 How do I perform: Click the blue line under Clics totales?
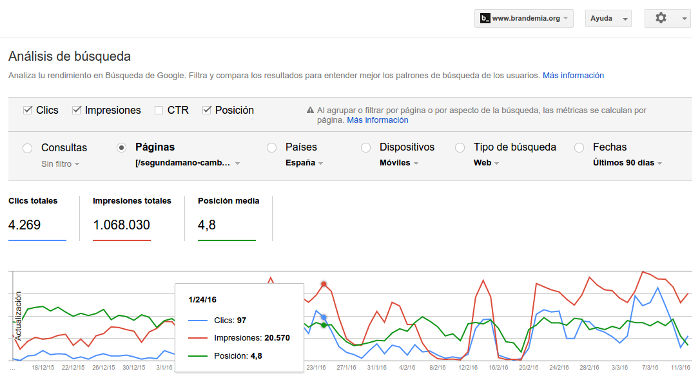tap(37, 240)
